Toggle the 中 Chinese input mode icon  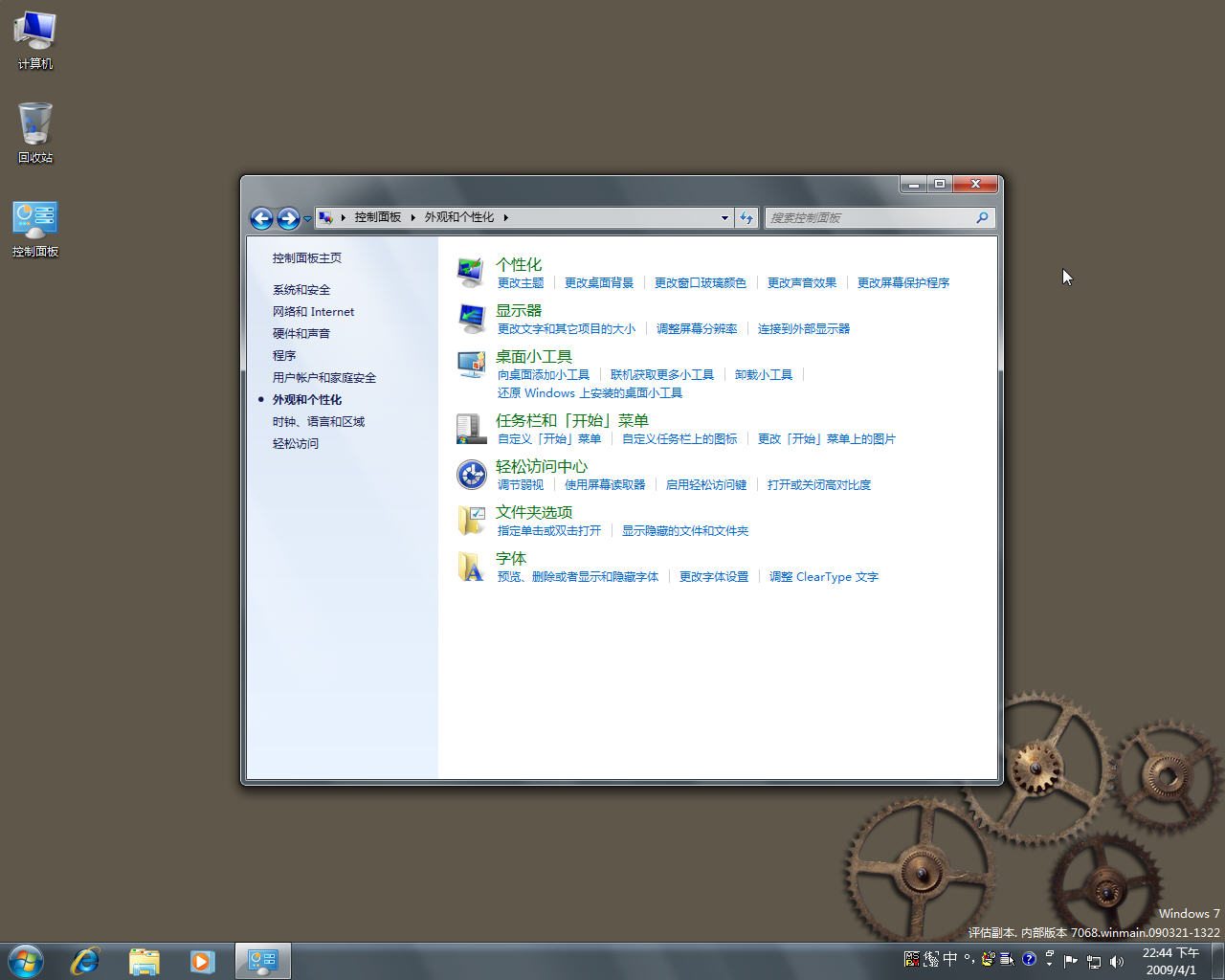pyautogui.click(x=950, y=959)
